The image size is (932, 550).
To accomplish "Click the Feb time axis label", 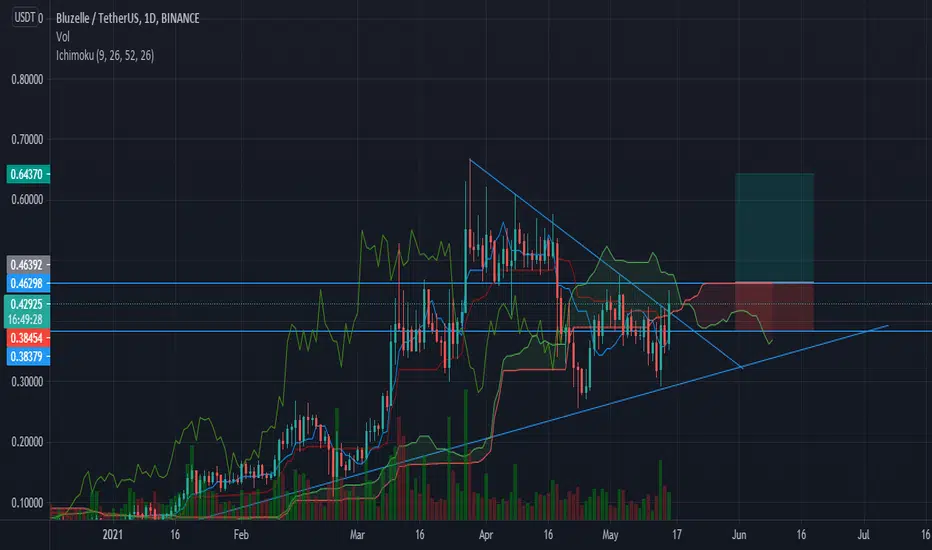I will pyautogui.click(x=241, y=535).
